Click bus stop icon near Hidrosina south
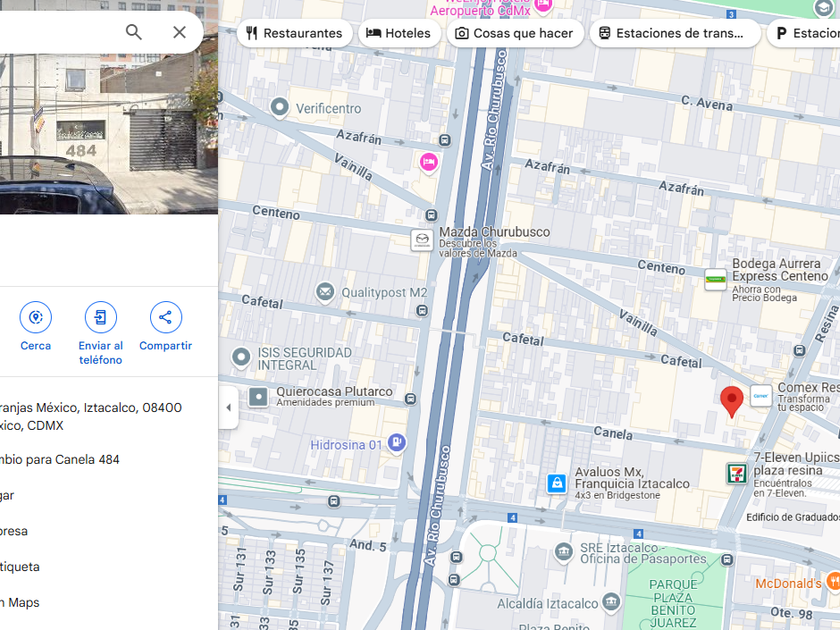The width and height of the screenshot is (840, 630). (x=334, y=501)
